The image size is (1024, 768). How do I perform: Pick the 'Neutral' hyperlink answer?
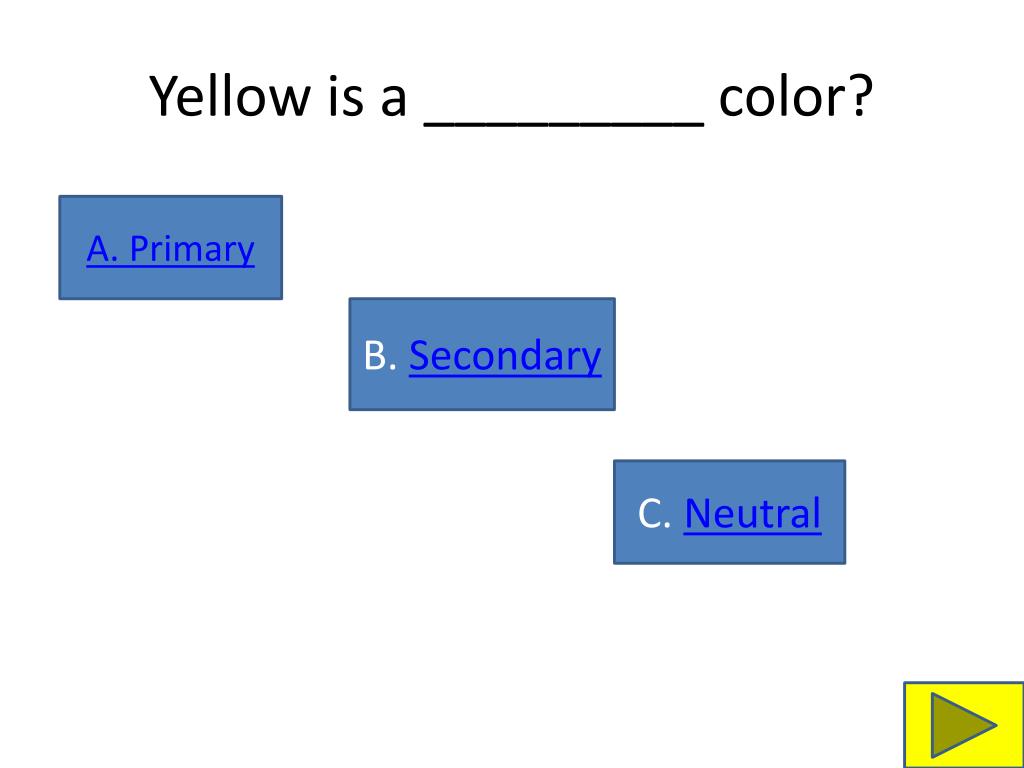click(x=752, y=513)
